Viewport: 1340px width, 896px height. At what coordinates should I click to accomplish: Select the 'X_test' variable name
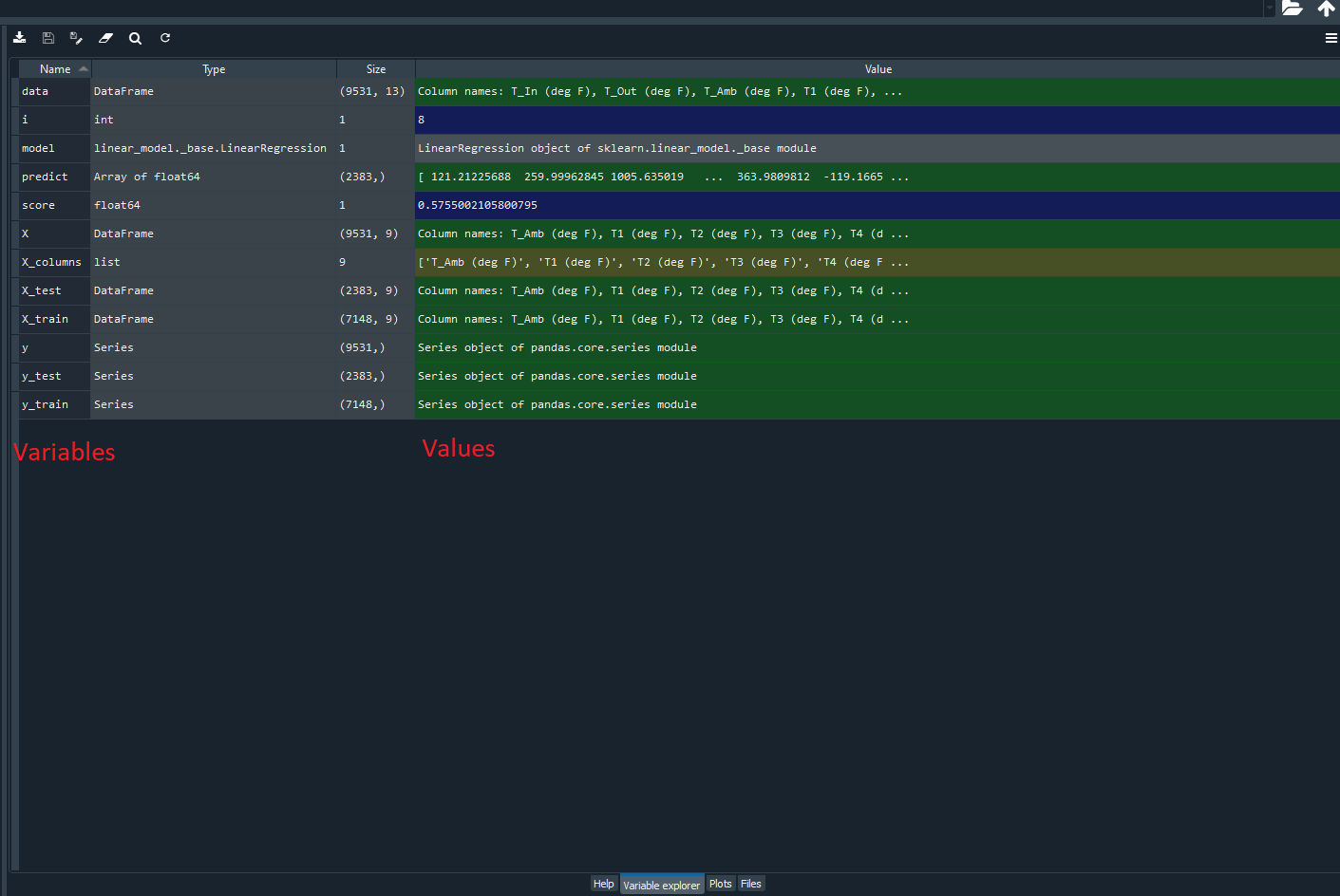pos(42,291)
